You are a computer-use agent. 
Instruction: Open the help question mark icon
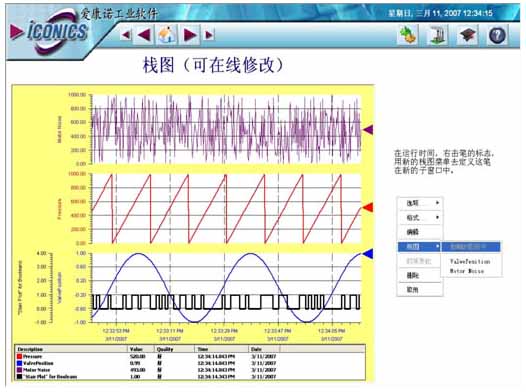(497, 35)
